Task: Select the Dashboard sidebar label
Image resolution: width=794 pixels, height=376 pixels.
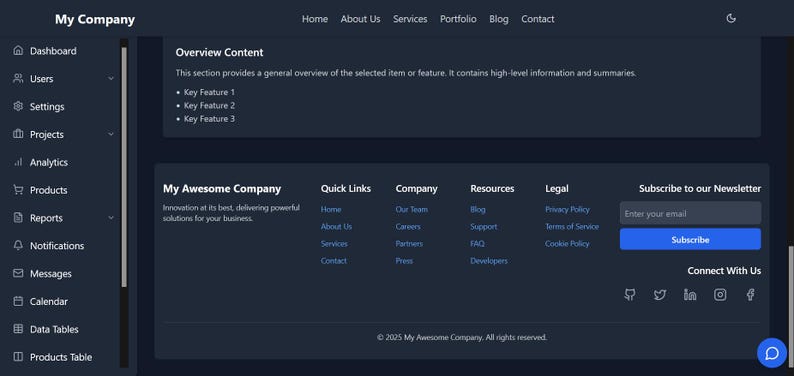Action: (x=53, y=51)
